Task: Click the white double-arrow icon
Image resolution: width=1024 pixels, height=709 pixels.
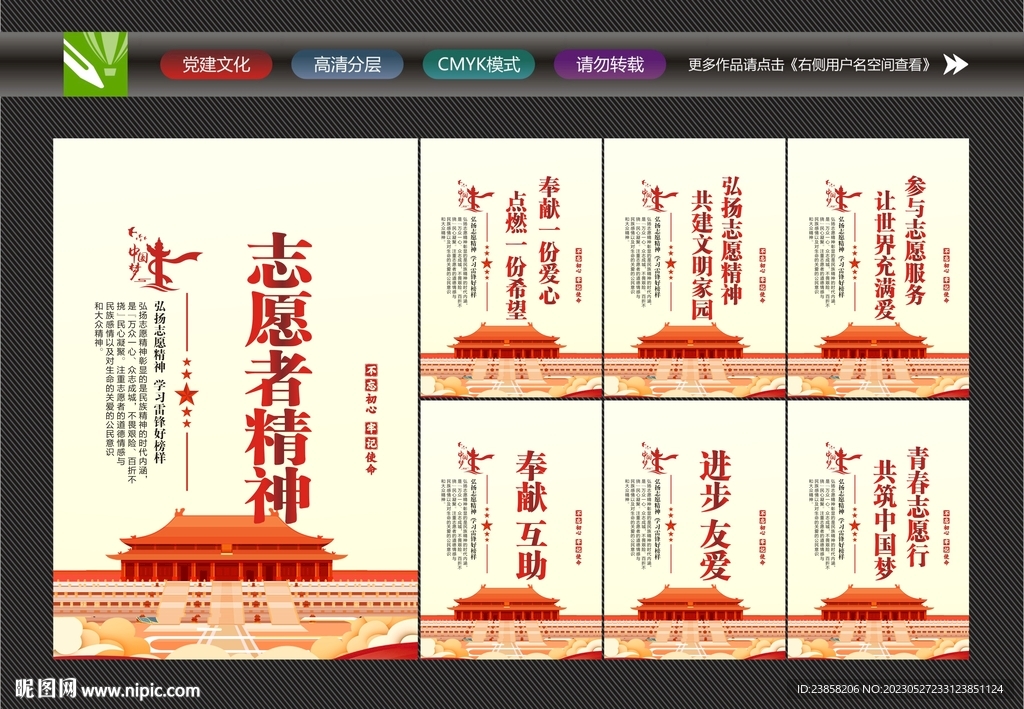Action: [x=955, y=64]
